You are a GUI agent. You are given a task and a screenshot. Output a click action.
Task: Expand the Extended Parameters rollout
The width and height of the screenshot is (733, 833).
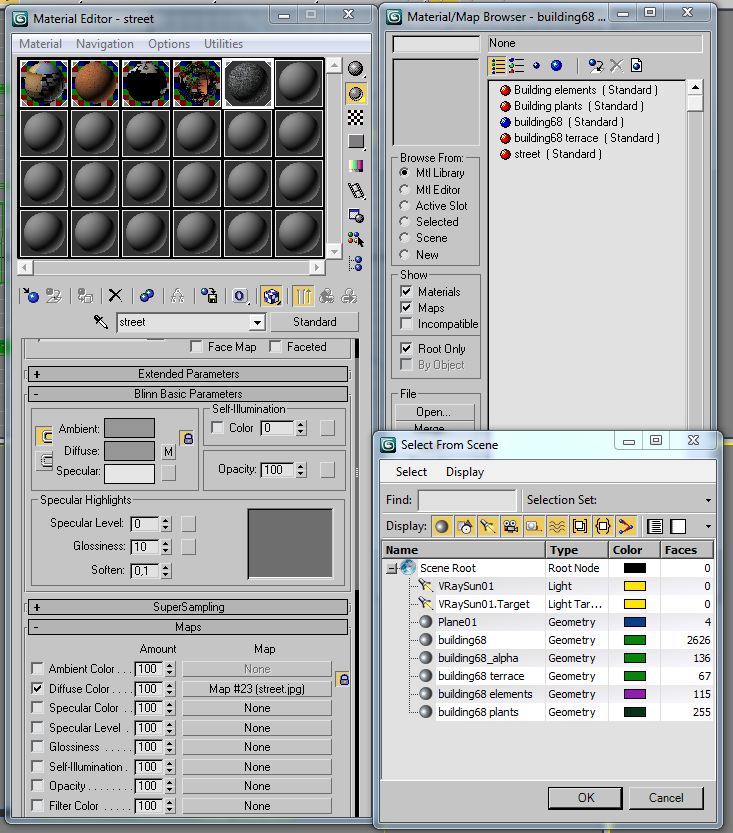pos(188,374)
